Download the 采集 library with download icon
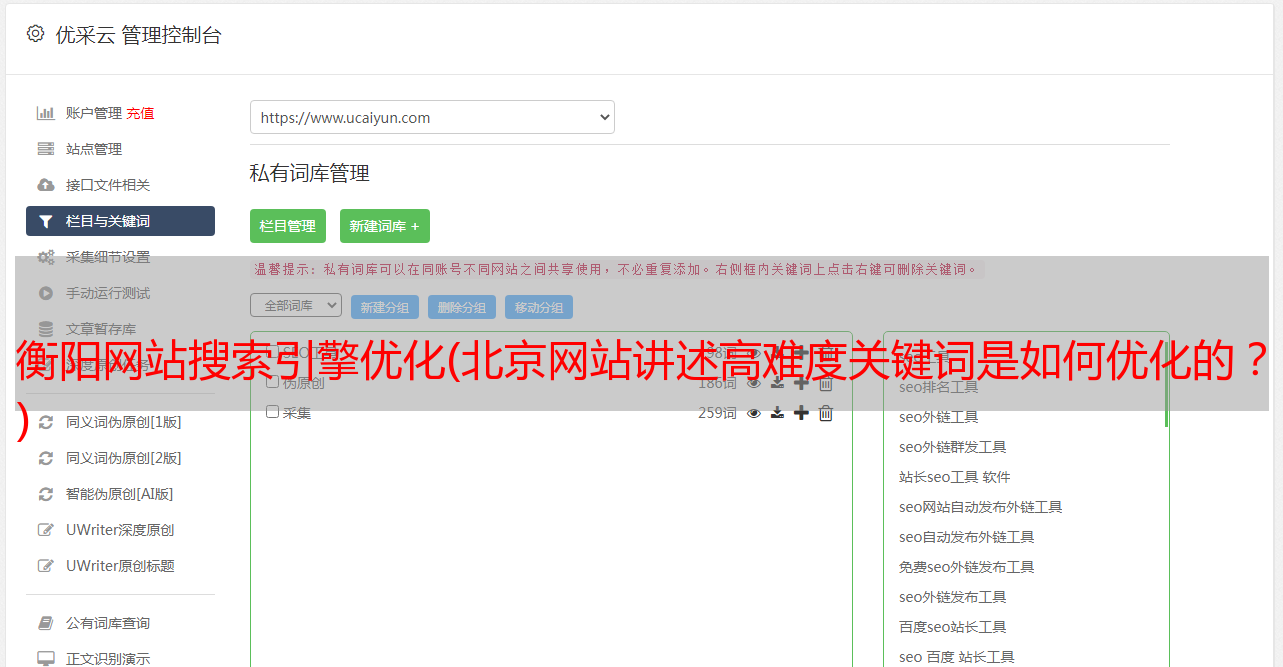1283x667 pixels. point(777,413)
